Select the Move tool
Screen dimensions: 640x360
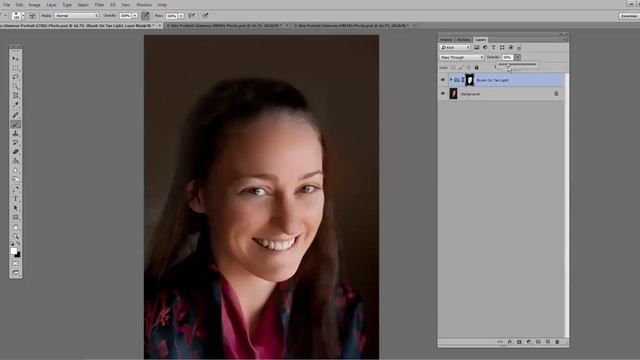[x=16, y=58]
